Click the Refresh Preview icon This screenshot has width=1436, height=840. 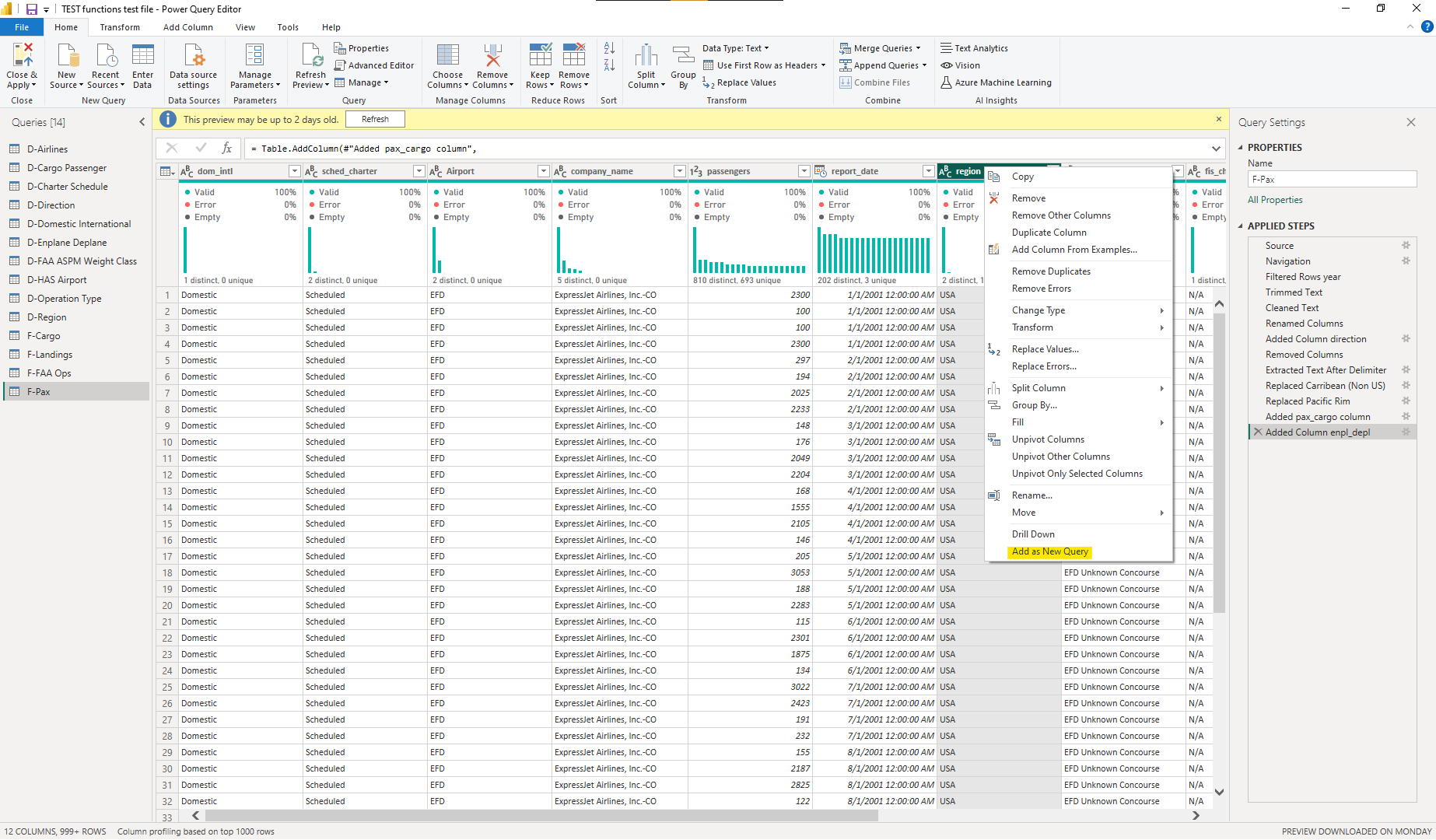[311, 57]
